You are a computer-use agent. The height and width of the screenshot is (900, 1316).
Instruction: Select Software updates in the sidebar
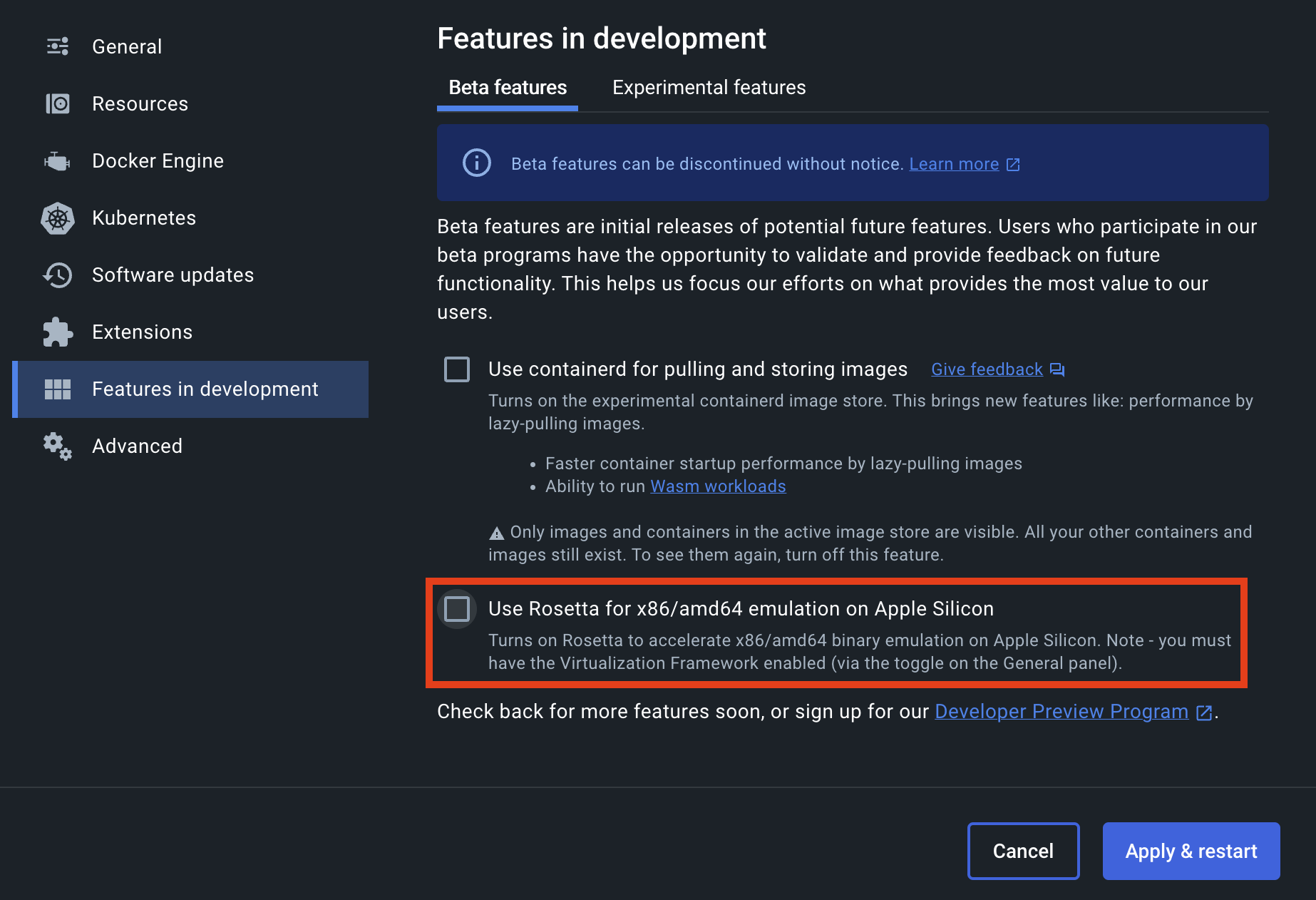point(190,275)
